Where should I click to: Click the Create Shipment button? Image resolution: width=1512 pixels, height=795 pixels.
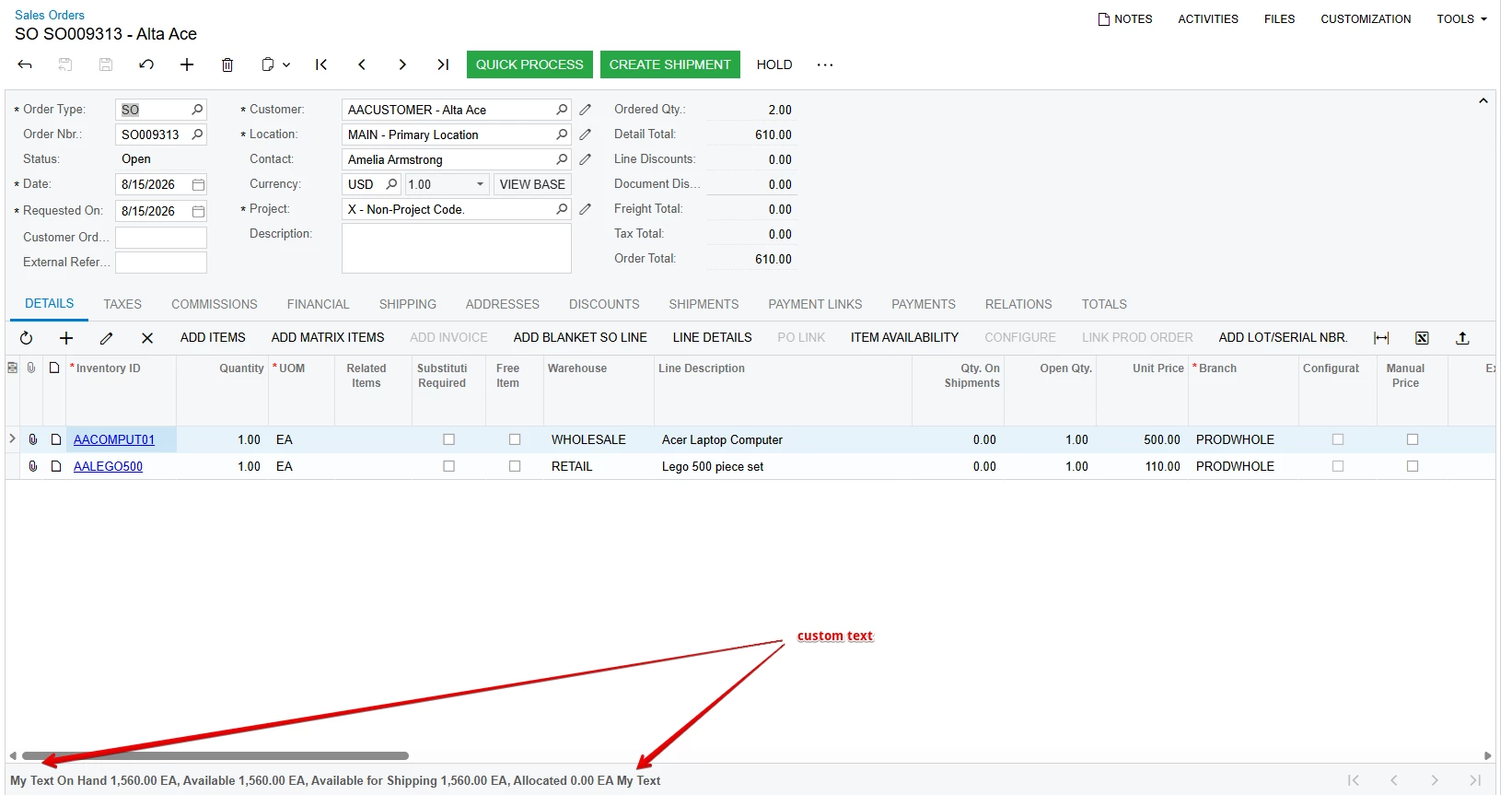[x=670, y=64]
